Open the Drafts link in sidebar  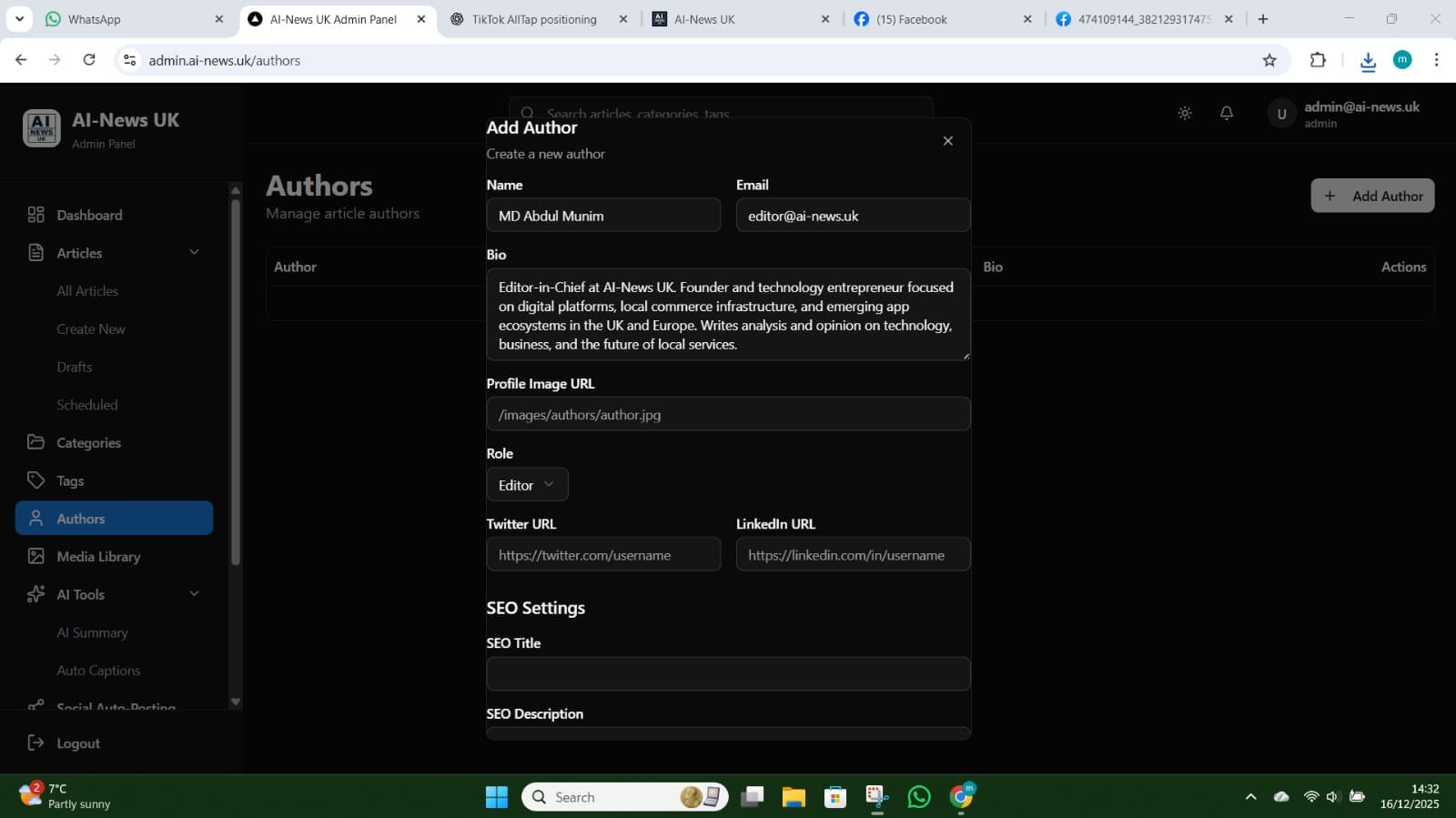tap(75, 367)
